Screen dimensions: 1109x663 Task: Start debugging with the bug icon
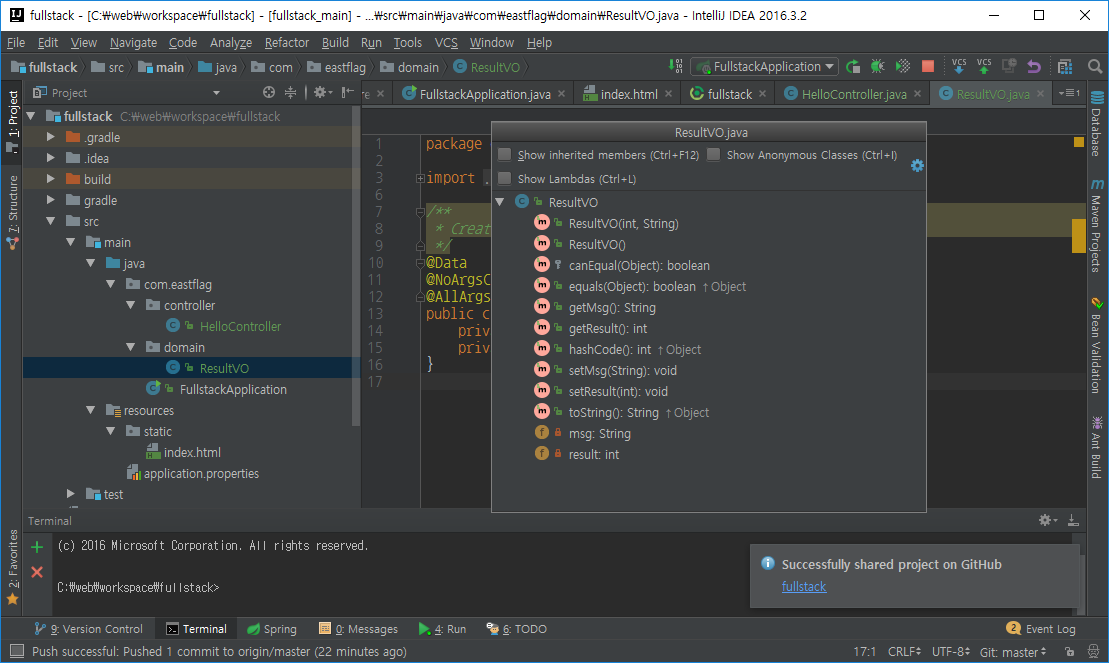tap(878, 67)
